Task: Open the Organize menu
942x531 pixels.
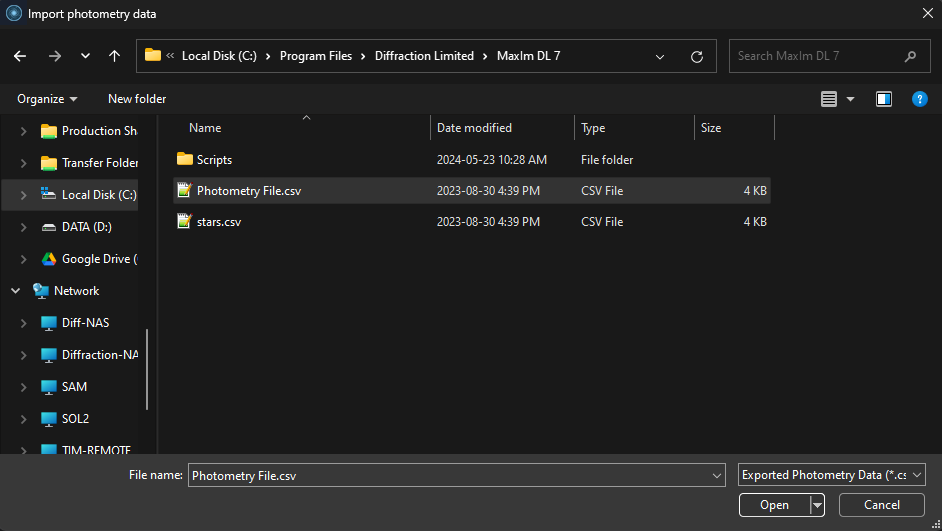Action: pyautogui.click(x=47, y=99)
